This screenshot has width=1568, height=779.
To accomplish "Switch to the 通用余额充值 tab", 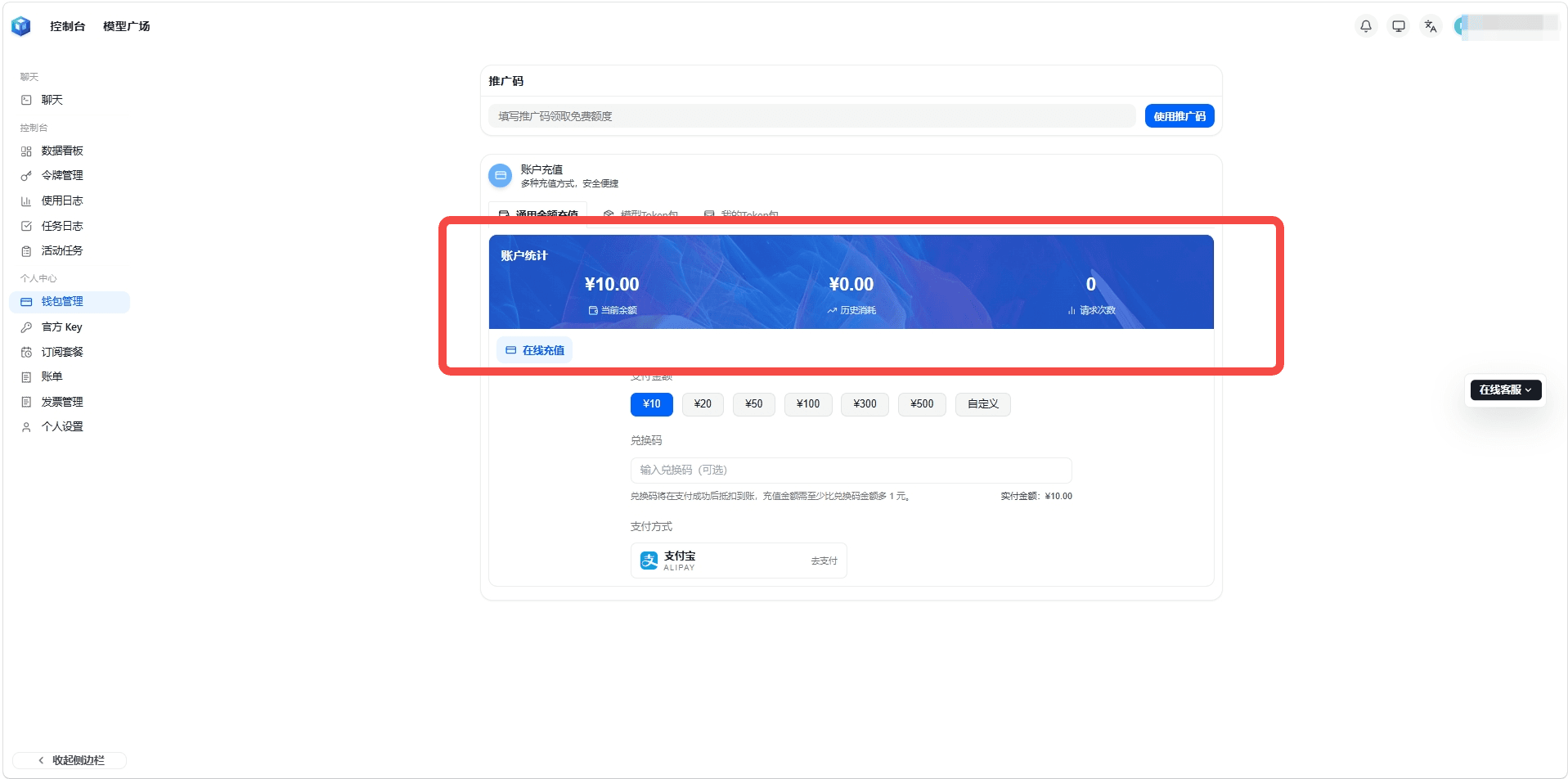I will click(538, 213).
